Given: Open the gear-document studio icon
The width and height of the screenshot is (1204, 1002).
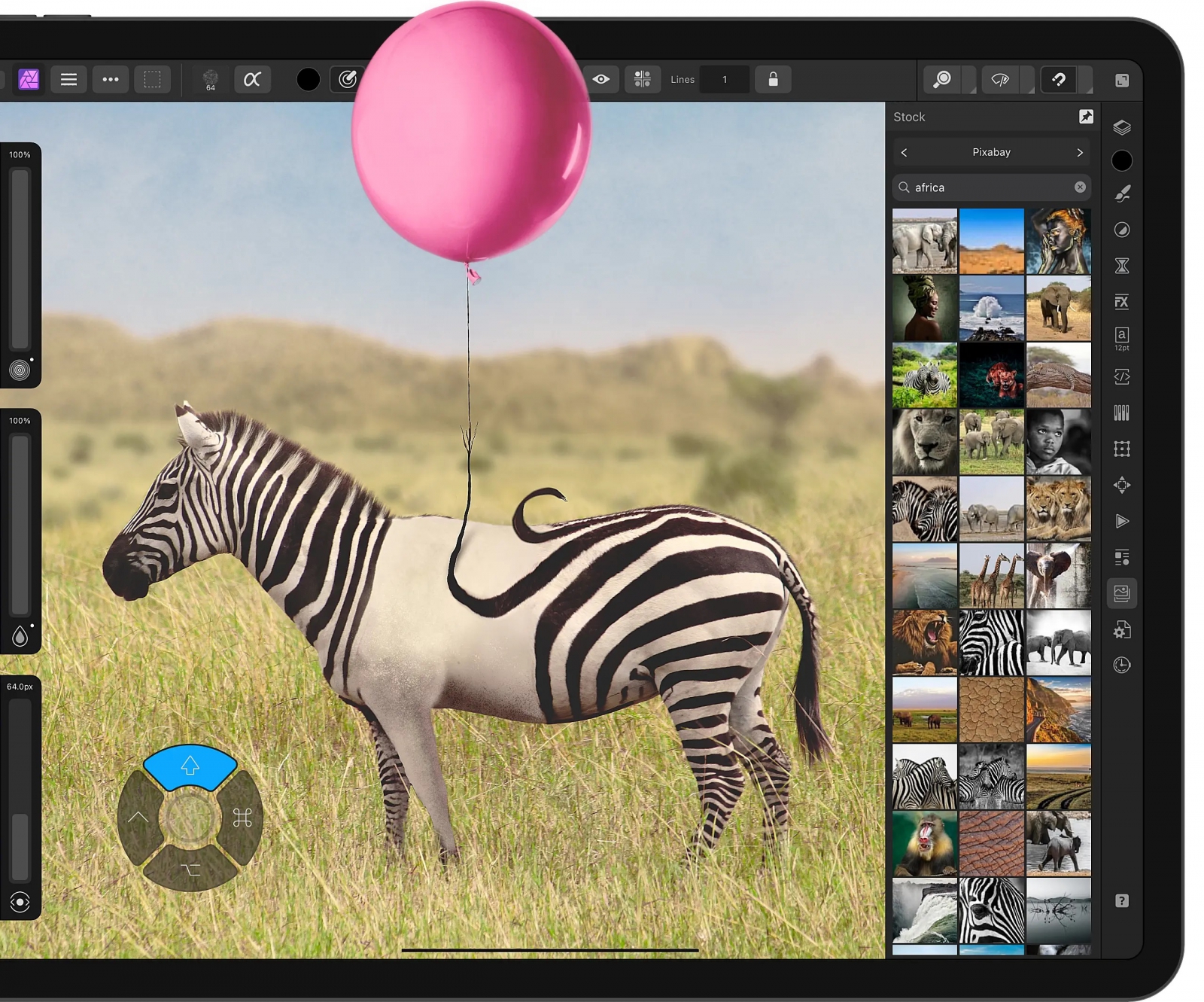Looking at the screenshot, I should click(1122, 629).
